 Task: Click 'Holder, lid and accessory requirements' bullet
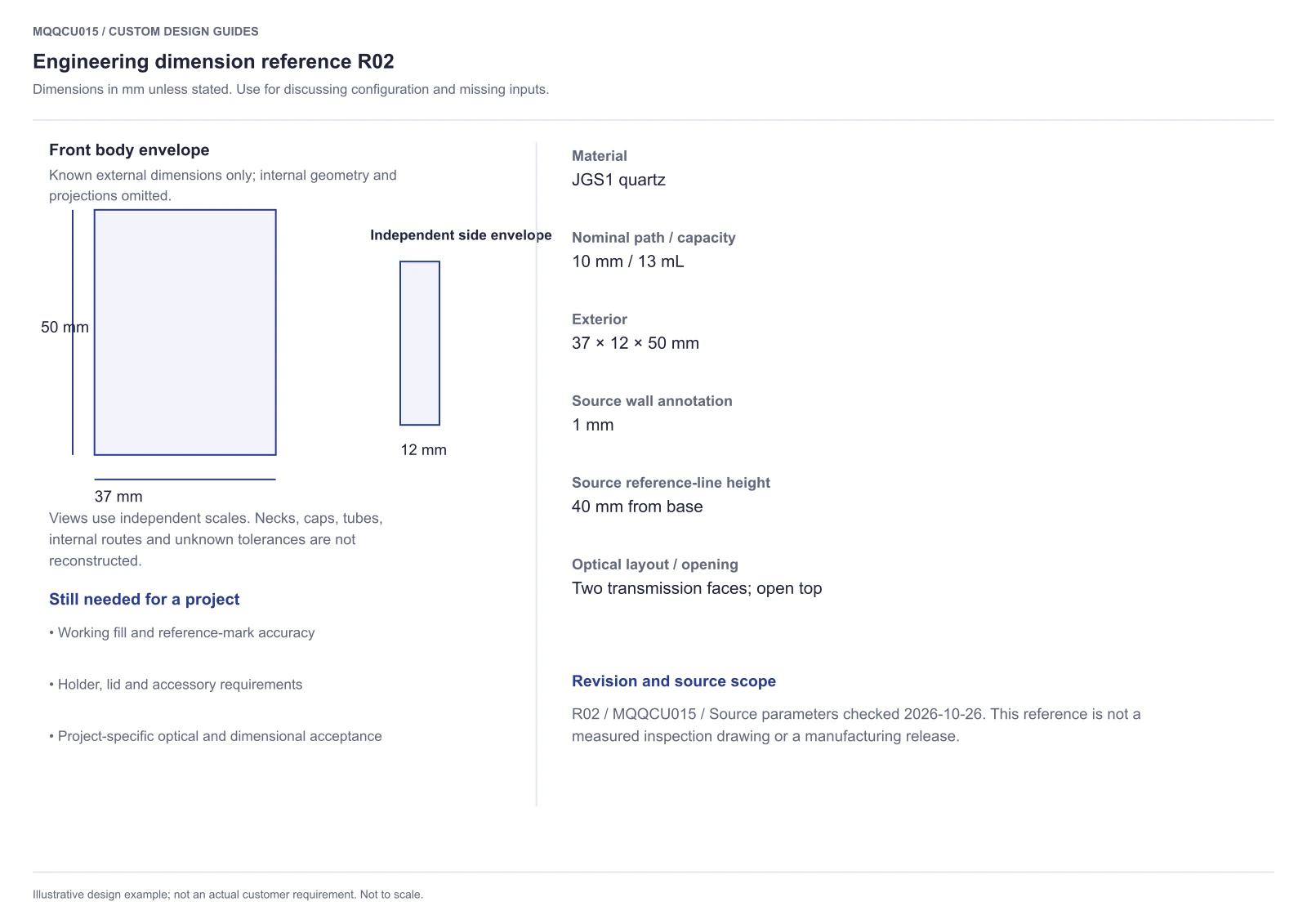(176, 685)
